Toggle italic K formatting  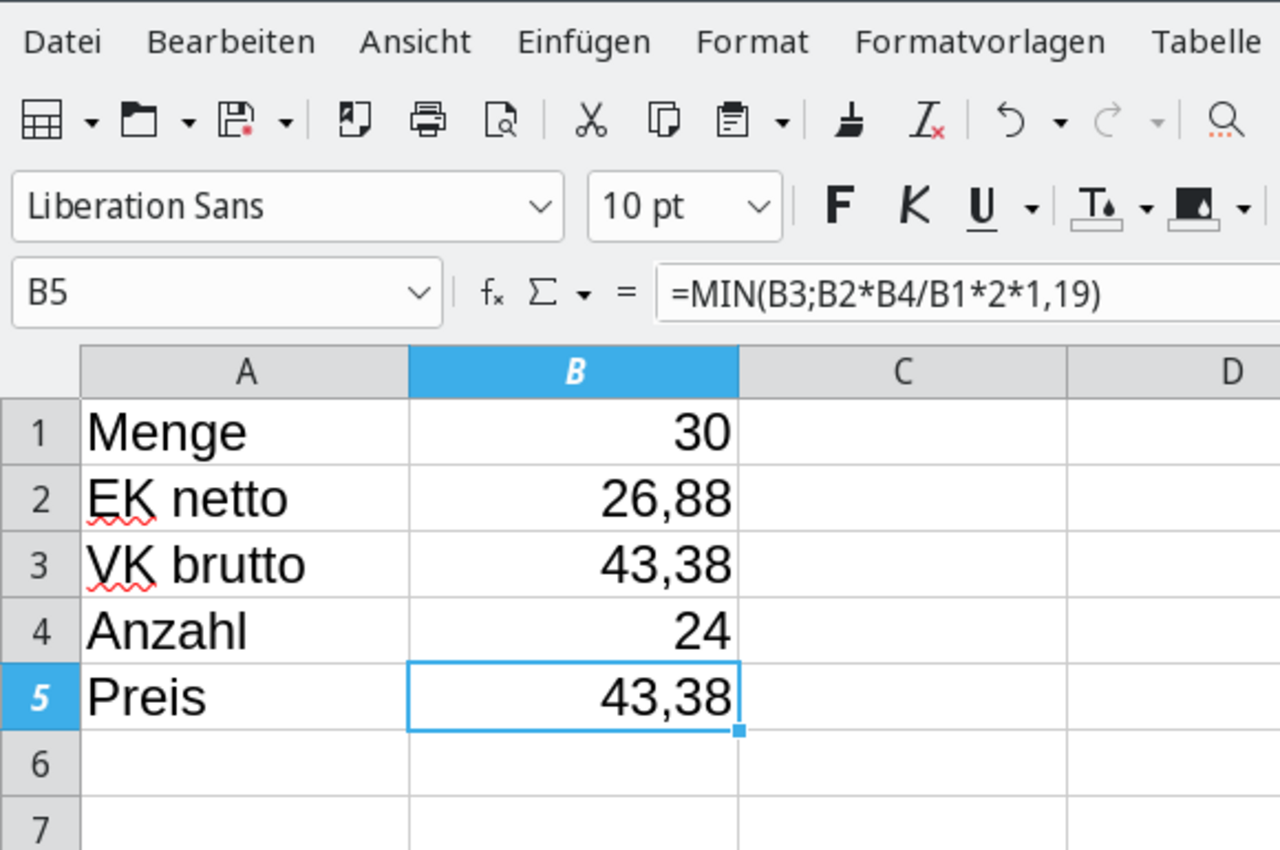pos(913,206)
